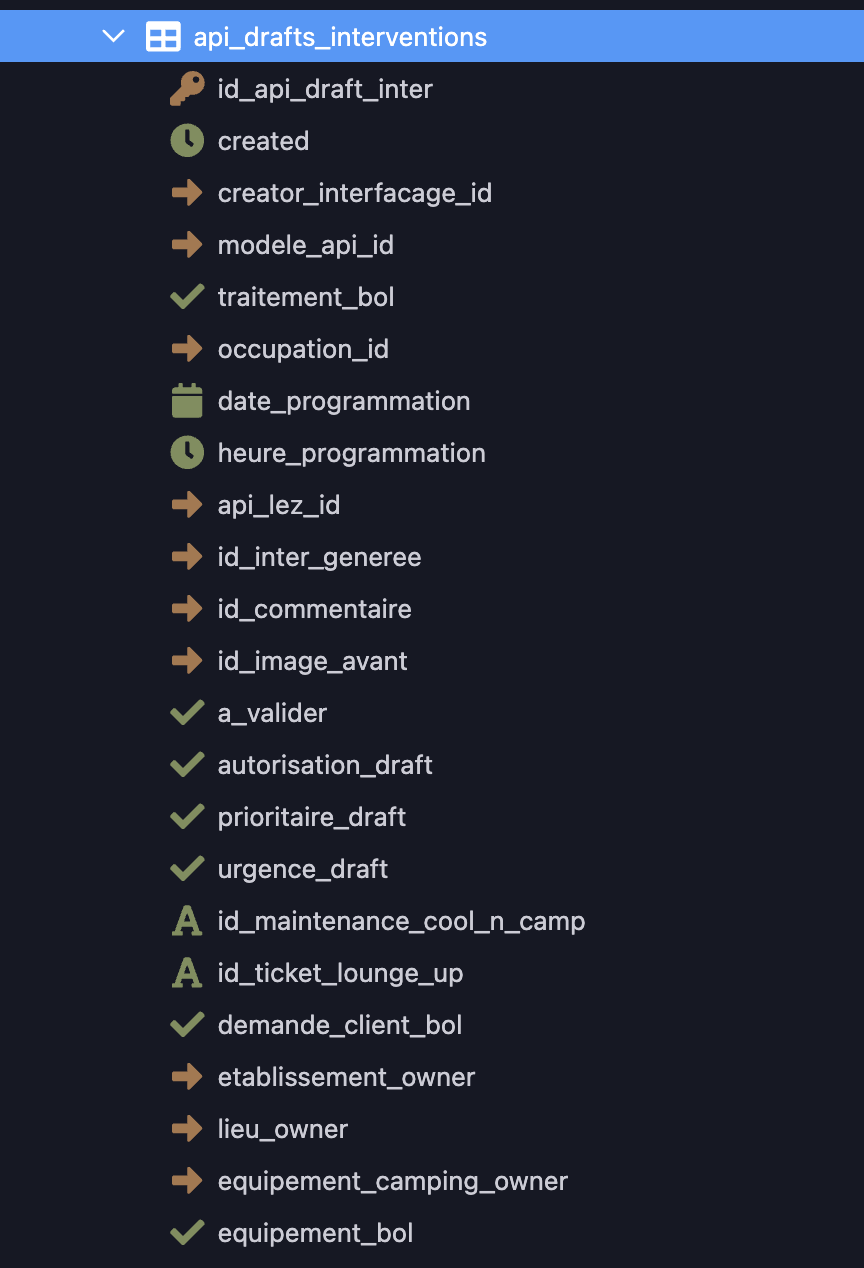Collapse the api_drafts_interventions table node
Screen dimensions: 864x1268
click(114, 37)
